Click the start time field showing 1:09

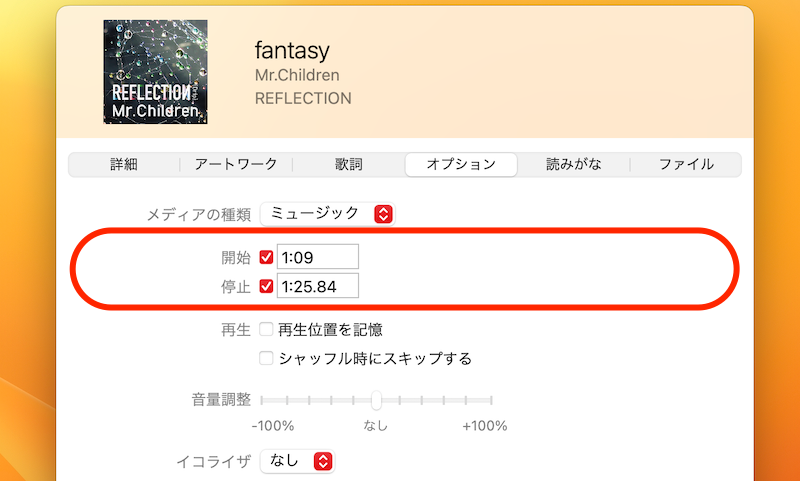coord(317,257)
